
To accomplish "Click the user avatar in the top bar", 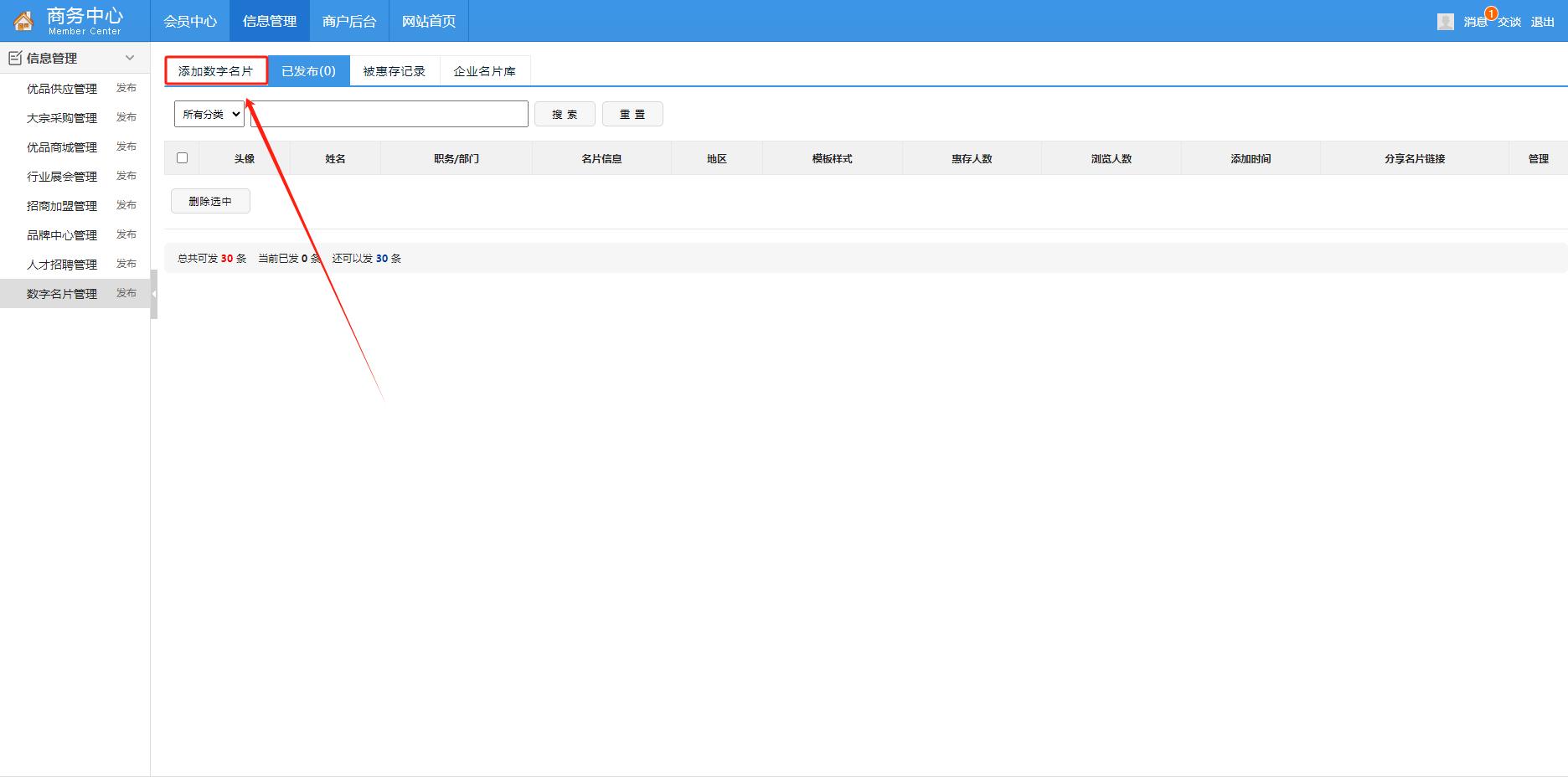I will pos(1445,22).
